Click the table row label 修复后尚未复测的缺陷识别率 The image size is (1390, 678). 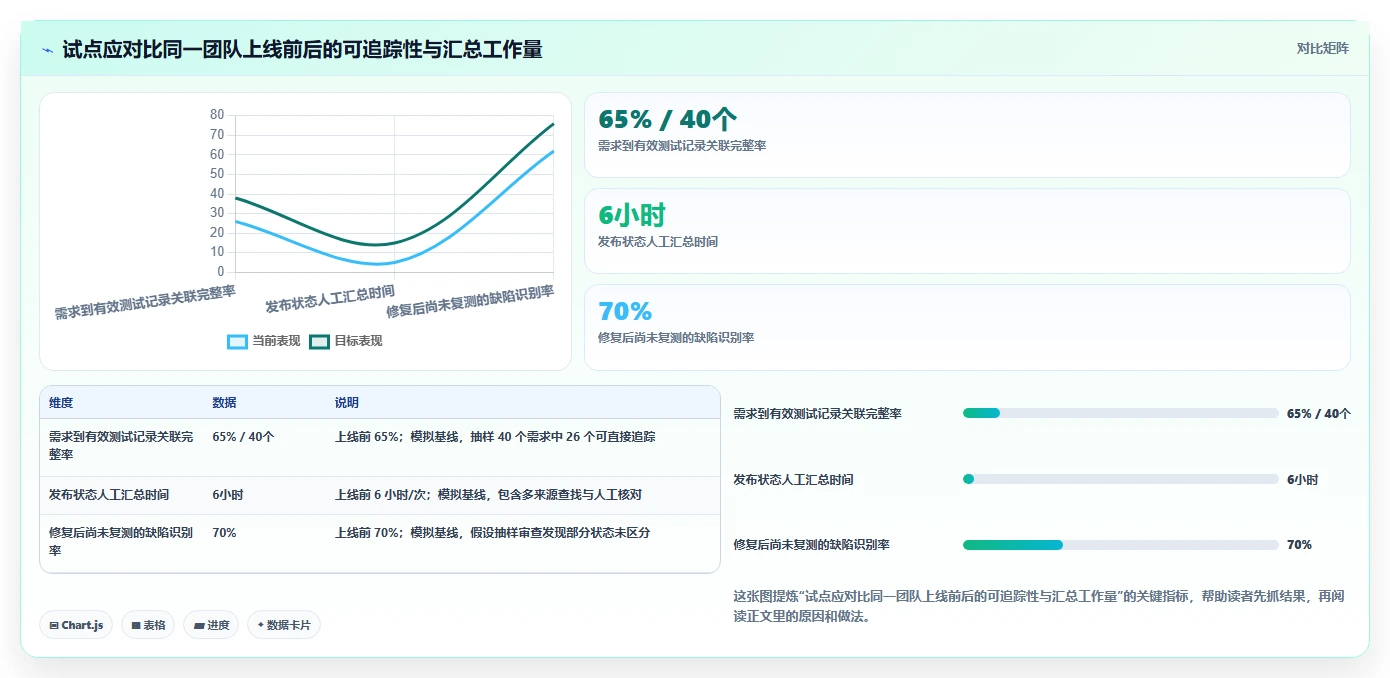tap(121, 542)
